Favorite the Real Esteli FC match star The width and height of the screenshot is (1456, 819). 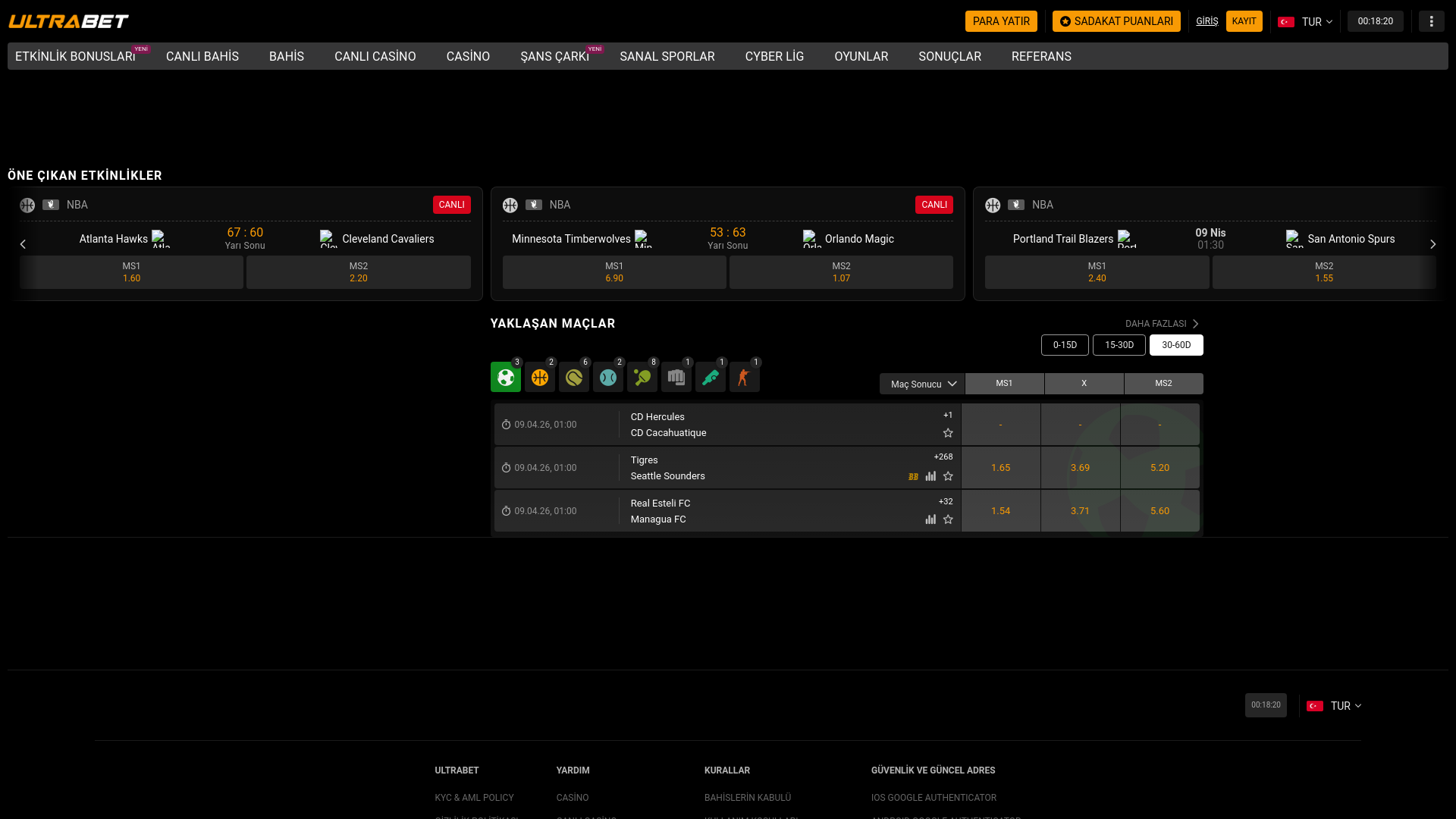[948, 519]
